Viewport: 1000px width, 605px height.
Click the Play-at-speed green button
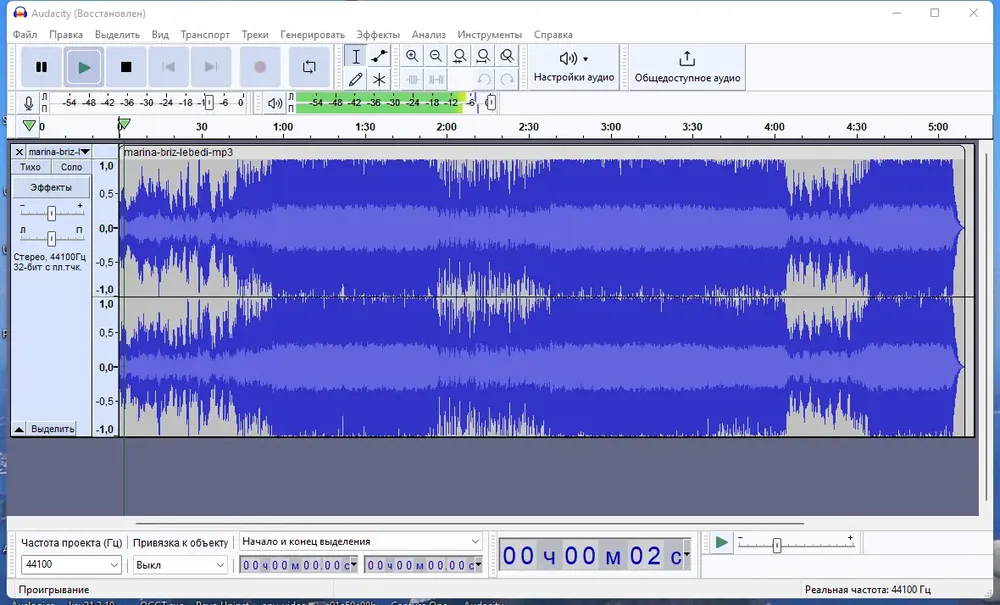(721, 543)
